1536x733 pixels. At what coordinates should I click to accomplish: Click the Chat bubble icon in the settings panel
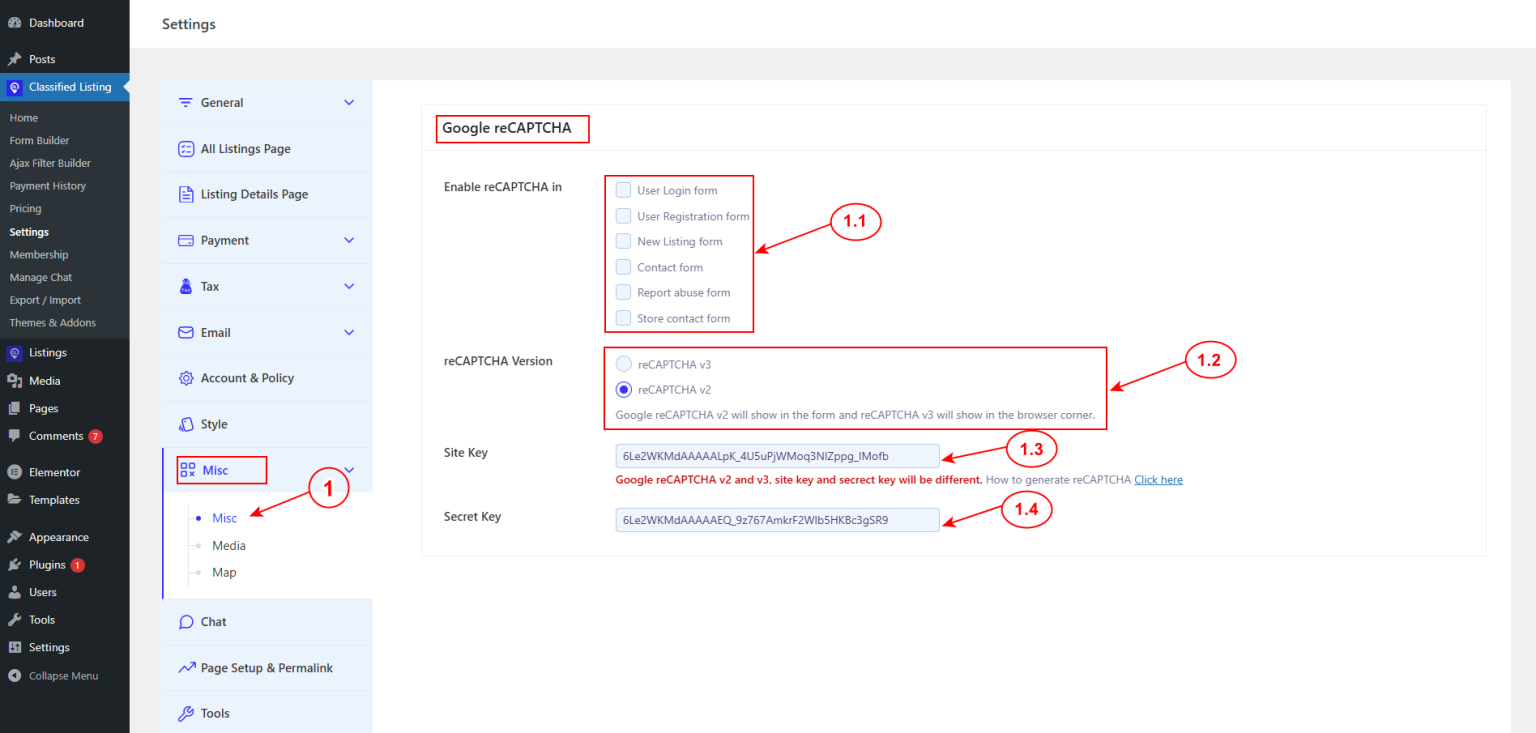(x=186, y=621)
